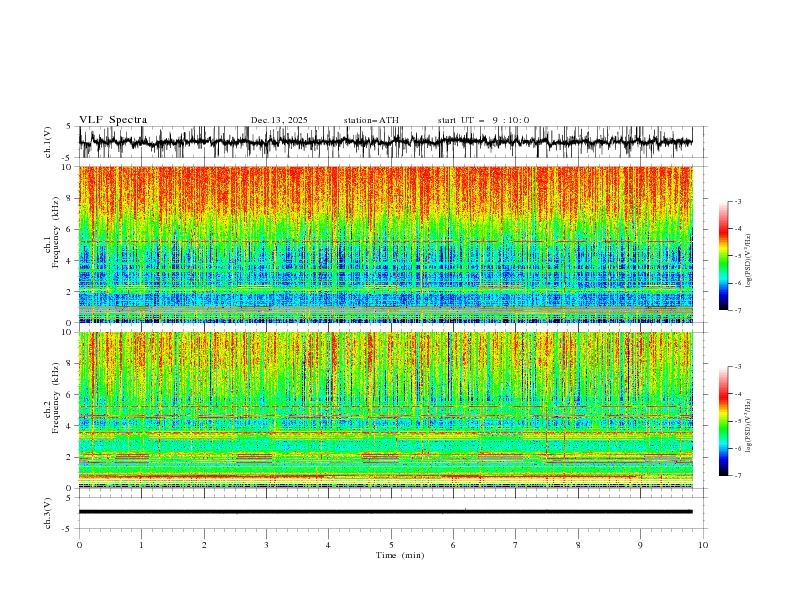
Task: Click the time axis tick label '7'
Action: click(516, 545)
